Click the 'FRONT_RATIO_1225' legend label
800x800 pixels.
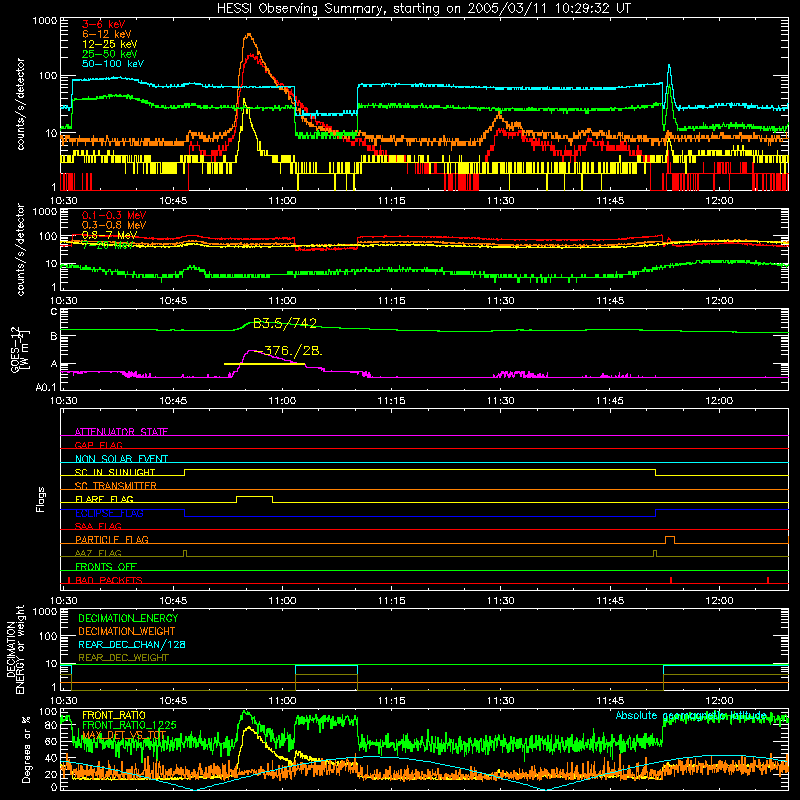(x=129, y=725)
